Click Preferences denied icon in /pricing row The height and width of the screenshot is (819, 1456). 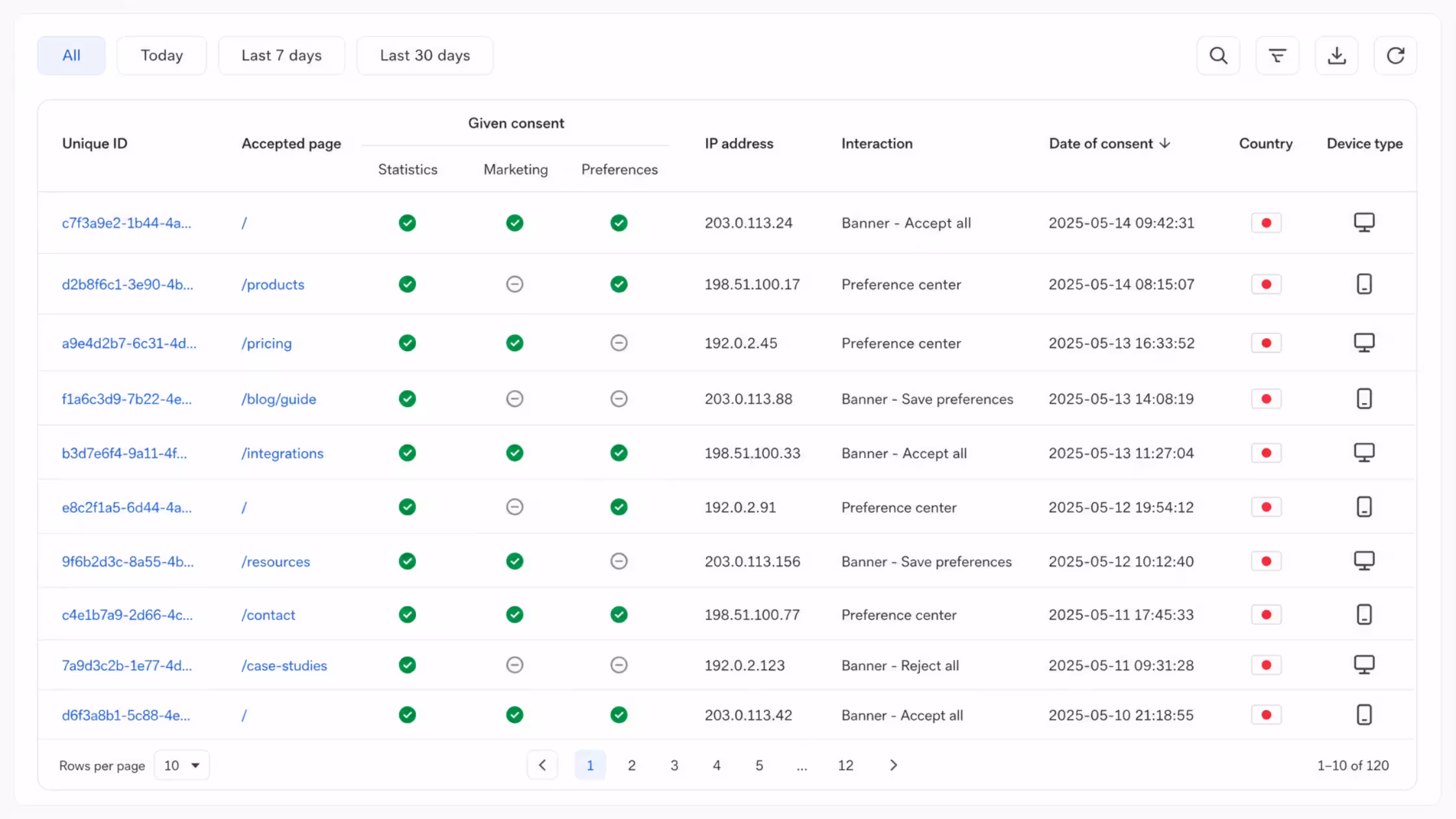[619, 343]
